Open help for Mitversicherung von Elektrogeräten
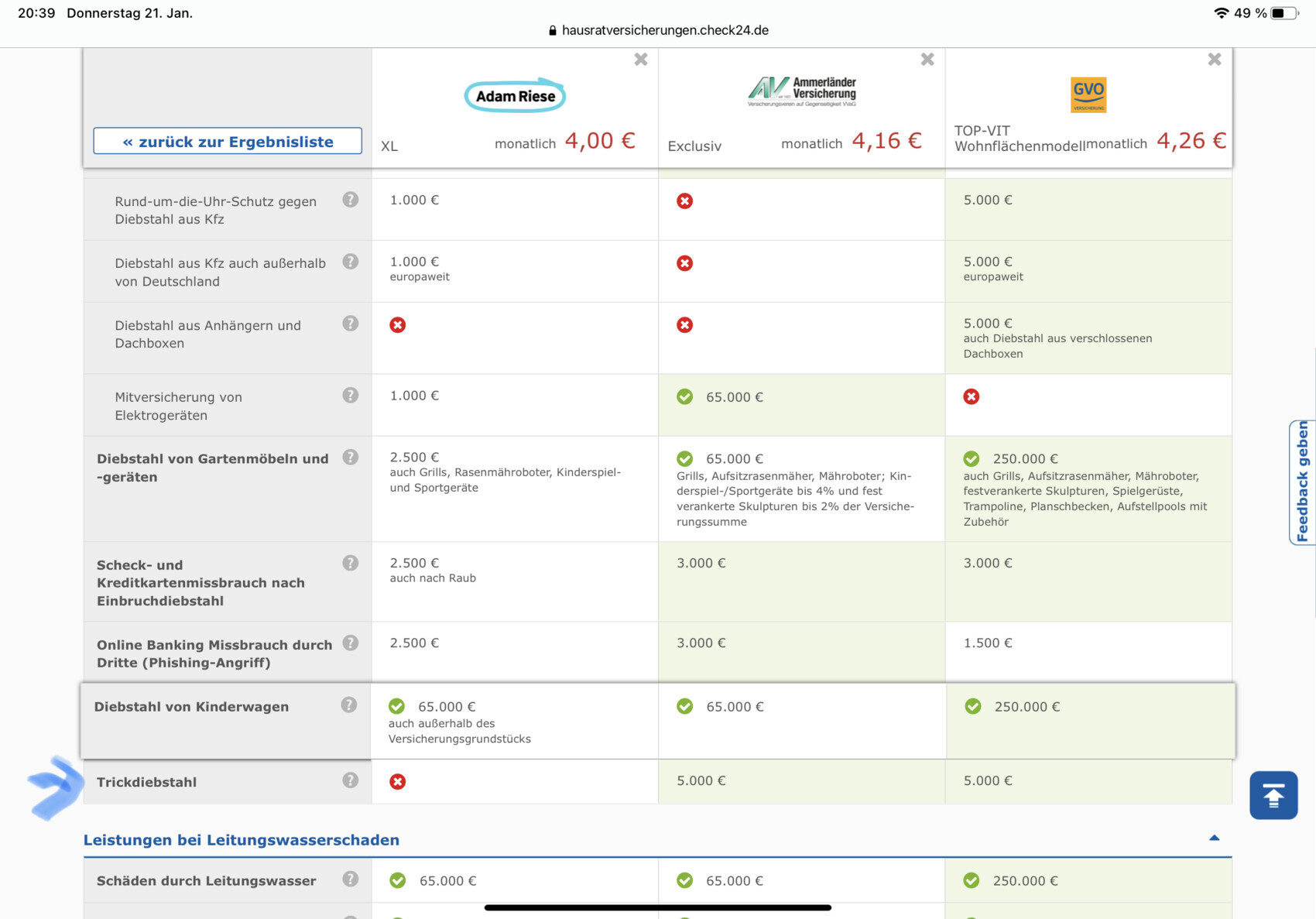Image resolution: width=1316 pixels, height=919 pixels. coord(351,396)
